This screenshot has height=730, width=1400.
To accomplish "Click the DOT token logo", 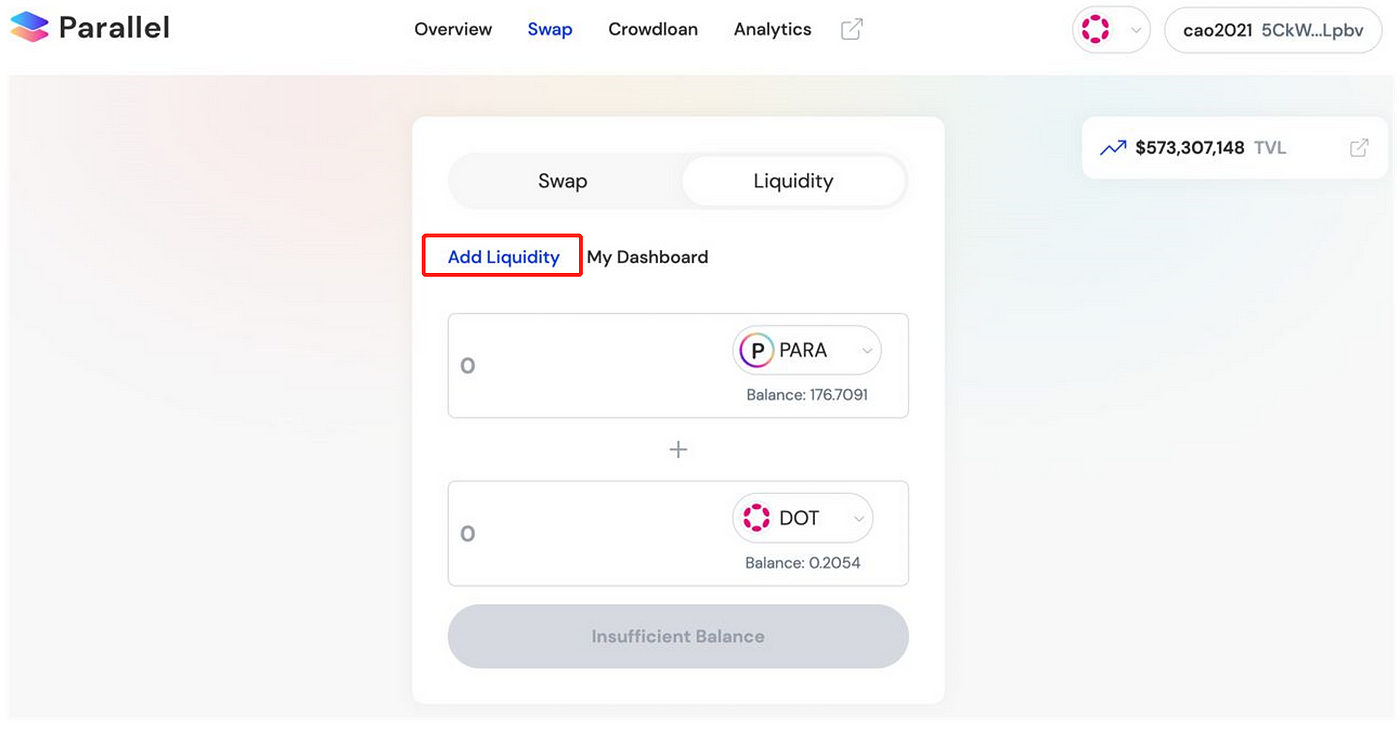I will (757, 518).
